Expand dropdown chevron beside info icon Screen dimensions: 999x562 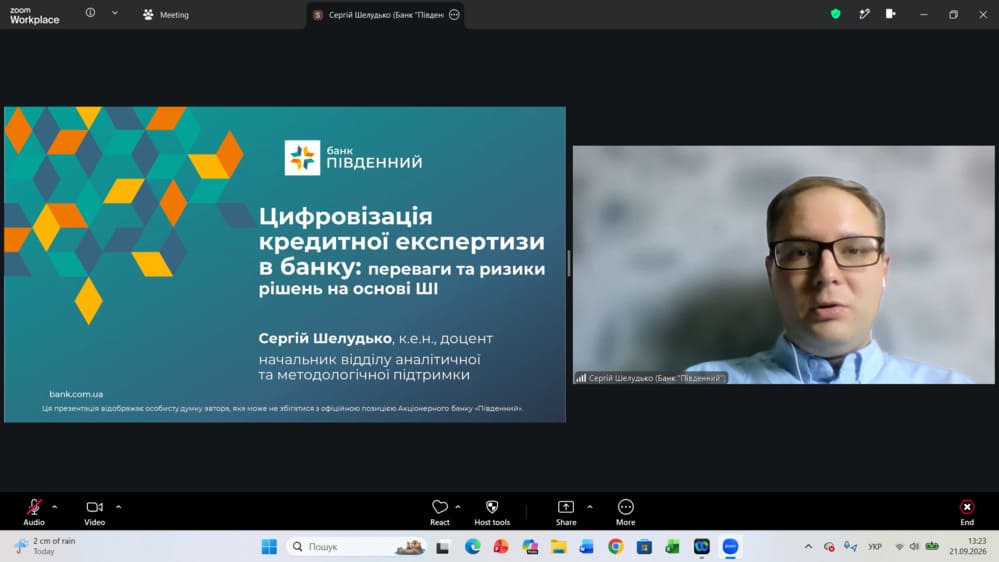coord(115,13)
